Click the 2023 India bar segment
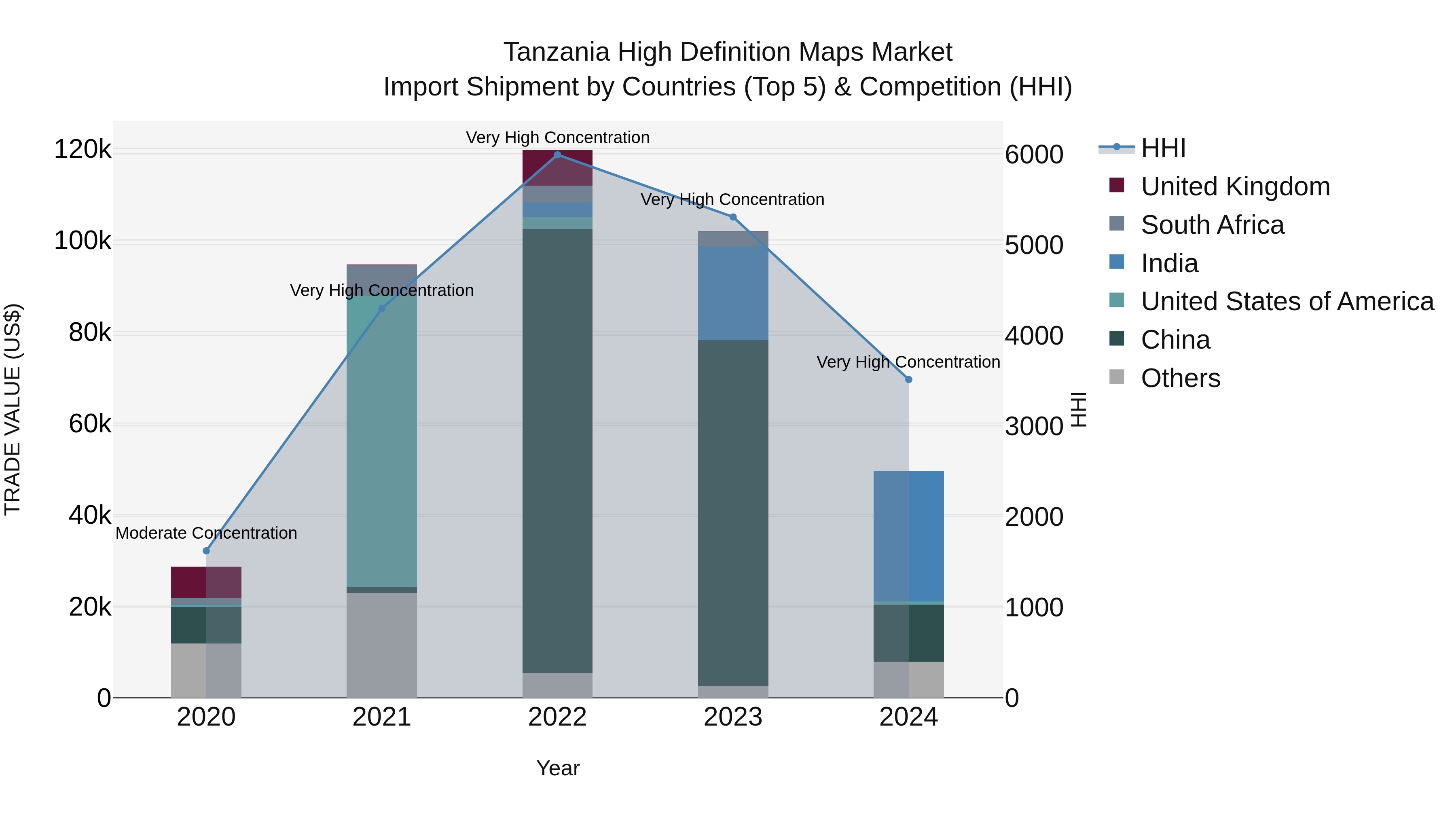The height and width of the screenshot is (819, 1456). (x=733, y=293)
